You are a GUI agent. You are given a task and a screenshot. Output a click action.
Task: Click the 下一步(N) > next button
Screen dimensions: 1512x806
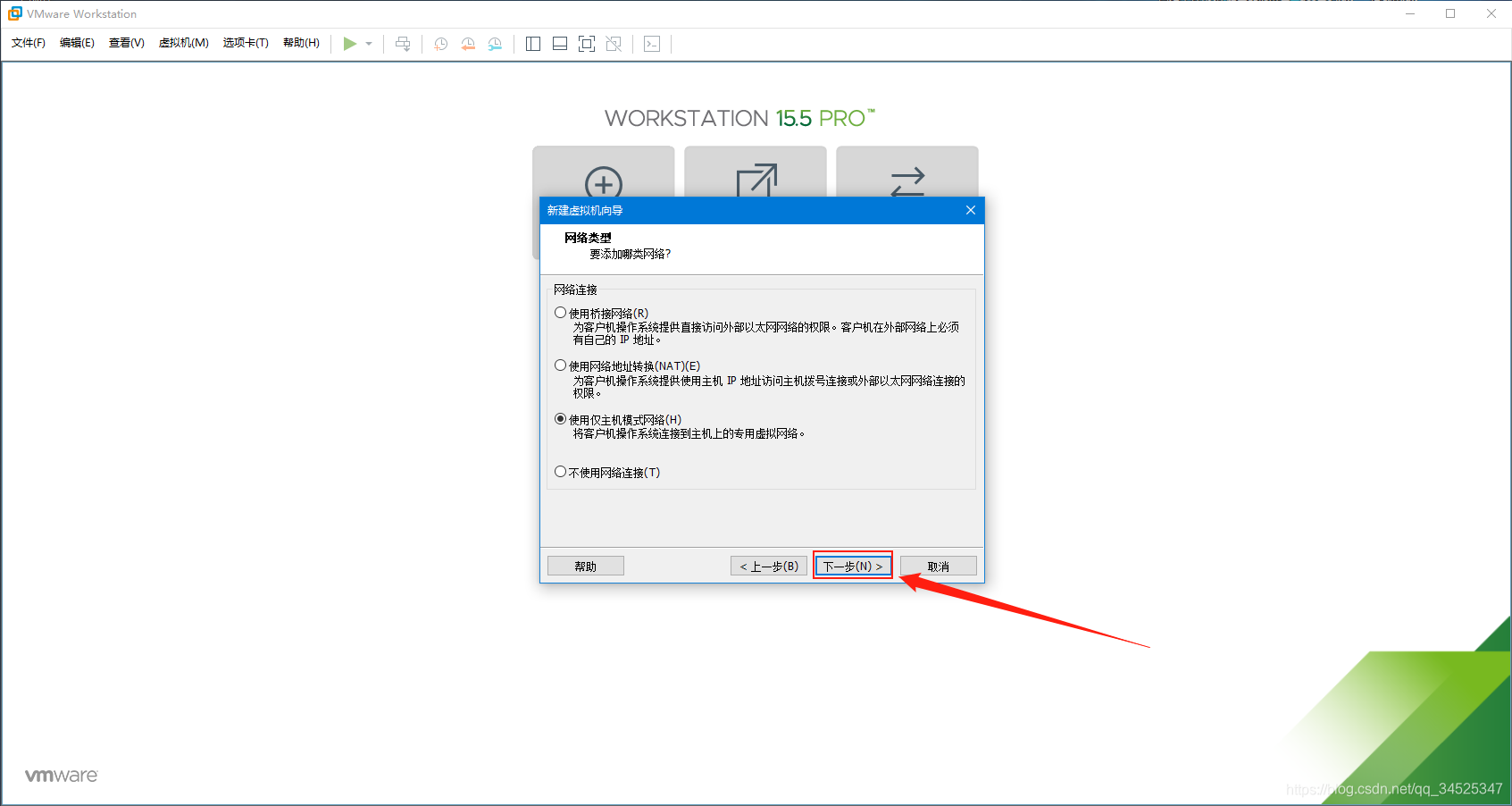pyautogui.click(x=853, y=567)
